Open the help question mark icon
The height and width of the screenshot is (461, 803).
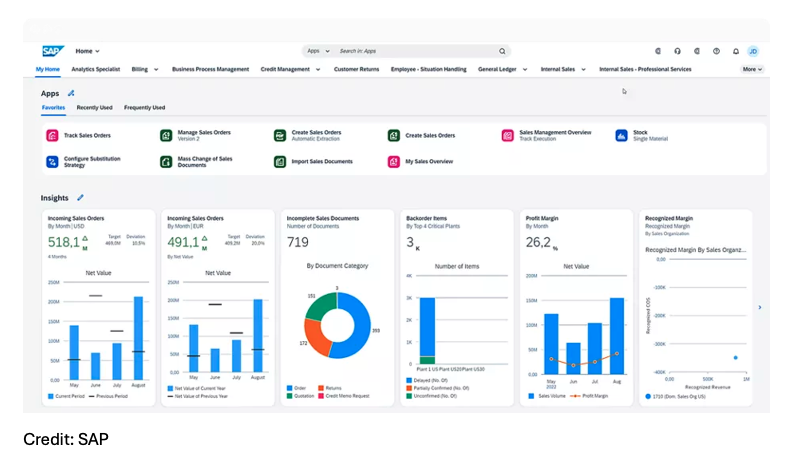(716, 51)
